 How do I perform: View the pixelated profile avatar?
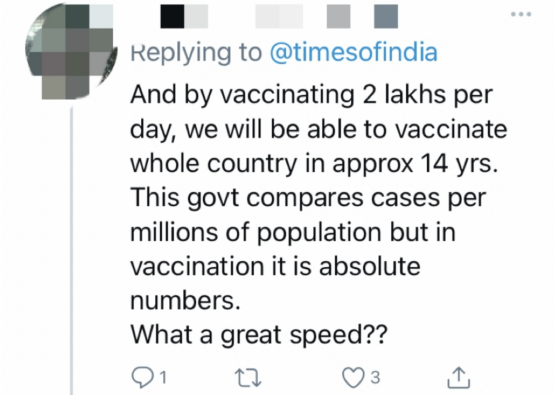71,52
